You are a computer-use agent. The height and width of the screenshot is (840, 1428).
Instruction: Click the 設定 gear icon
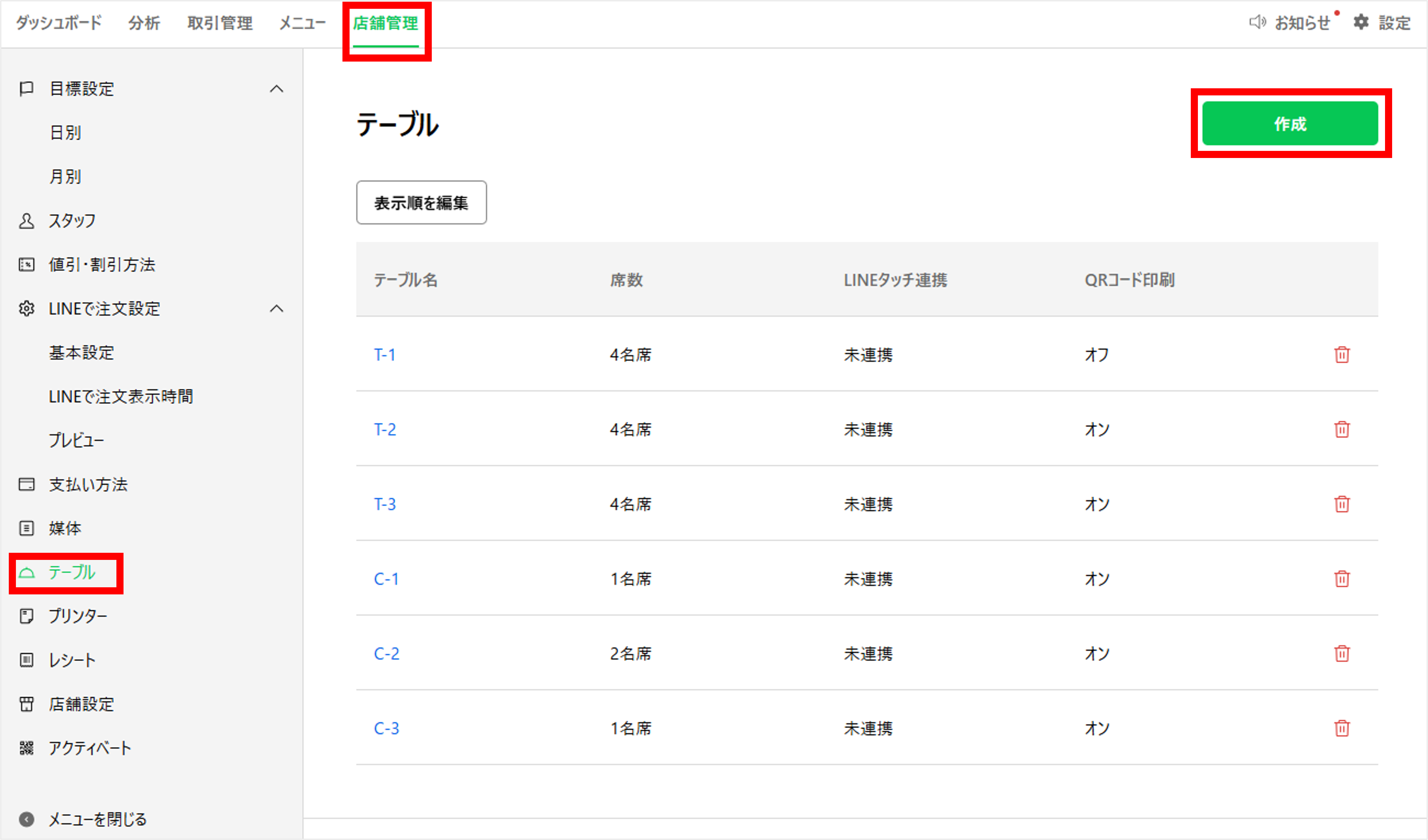pyautogui.click(x=1361, y=23)
